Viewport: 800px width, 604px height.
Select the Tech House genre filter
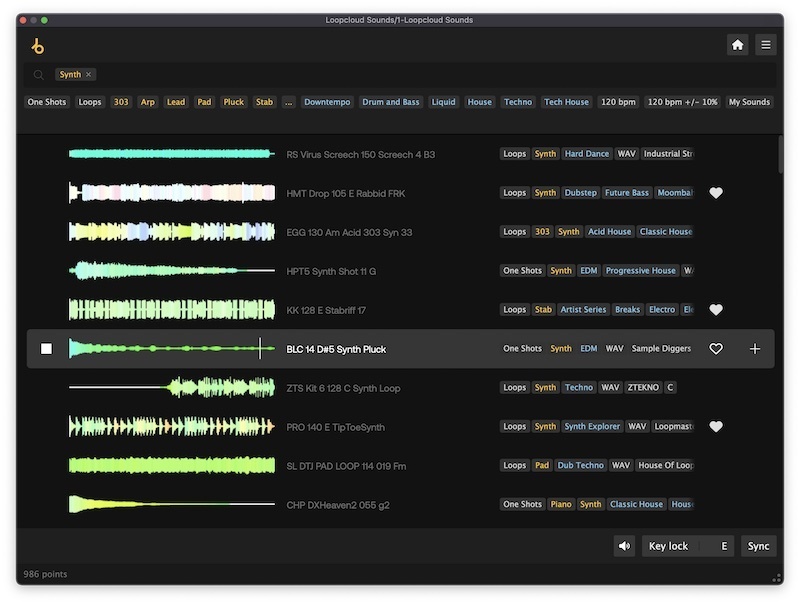566,102
